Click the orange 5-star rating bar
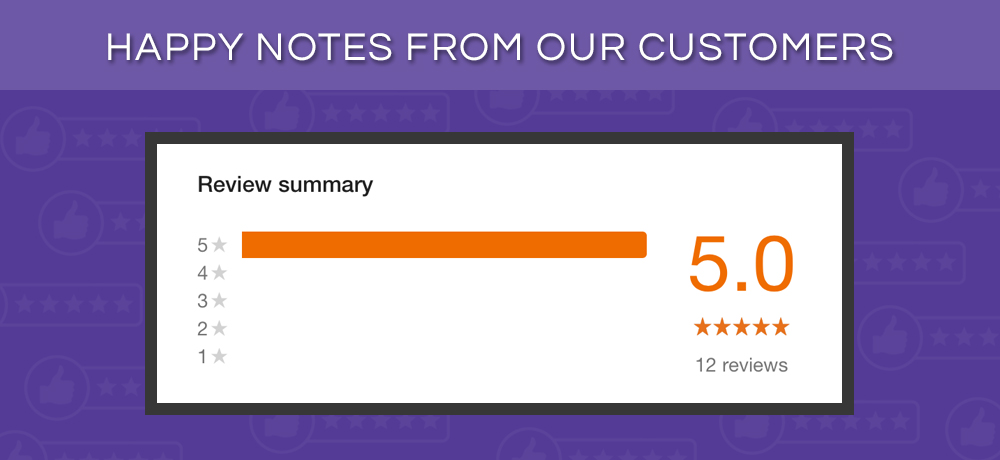1000x460 pixels. (x=444, y=245)
